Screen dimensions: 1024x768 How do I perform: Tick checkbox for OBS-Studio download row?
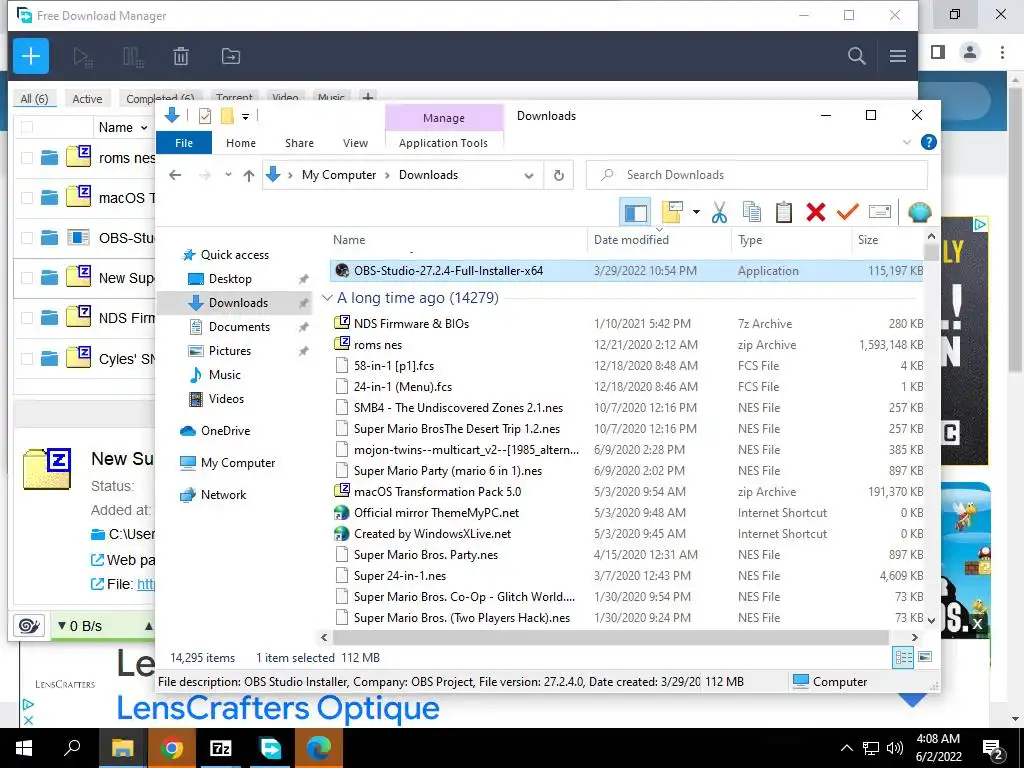click(x=27, y=238)
